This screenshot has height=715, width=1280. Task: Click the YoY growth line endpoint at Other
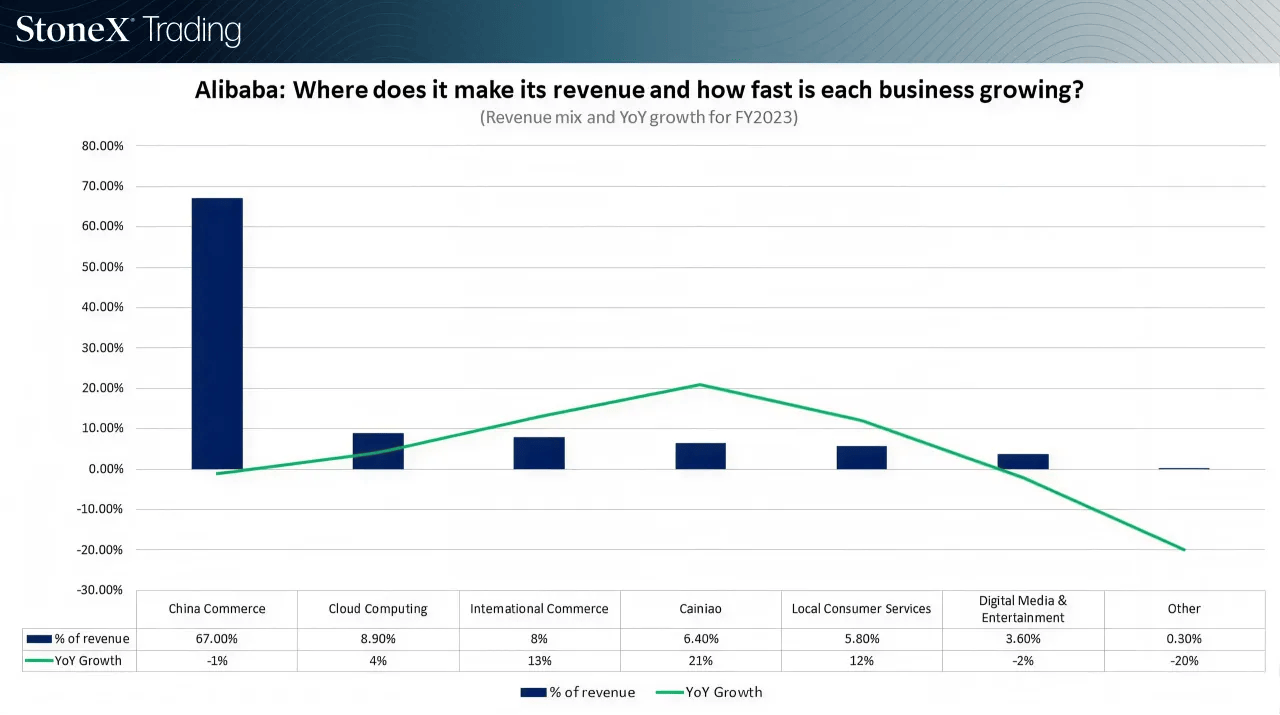coord(1184,549)
